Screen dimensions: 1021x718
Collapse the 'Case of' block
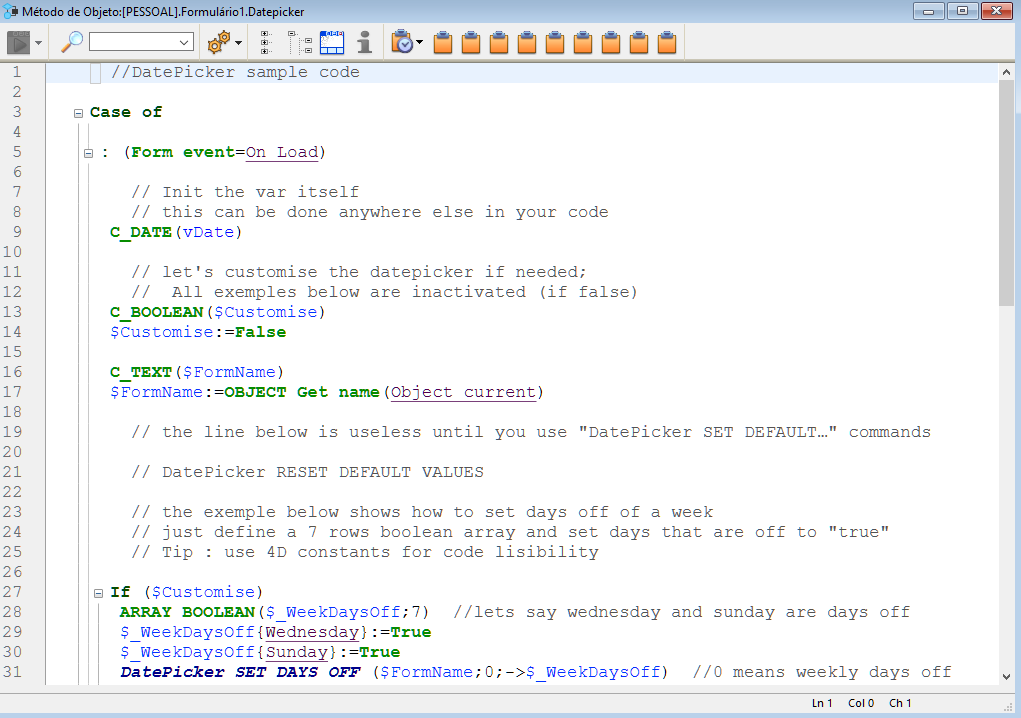pyautogui.click(x=78, y=113)
